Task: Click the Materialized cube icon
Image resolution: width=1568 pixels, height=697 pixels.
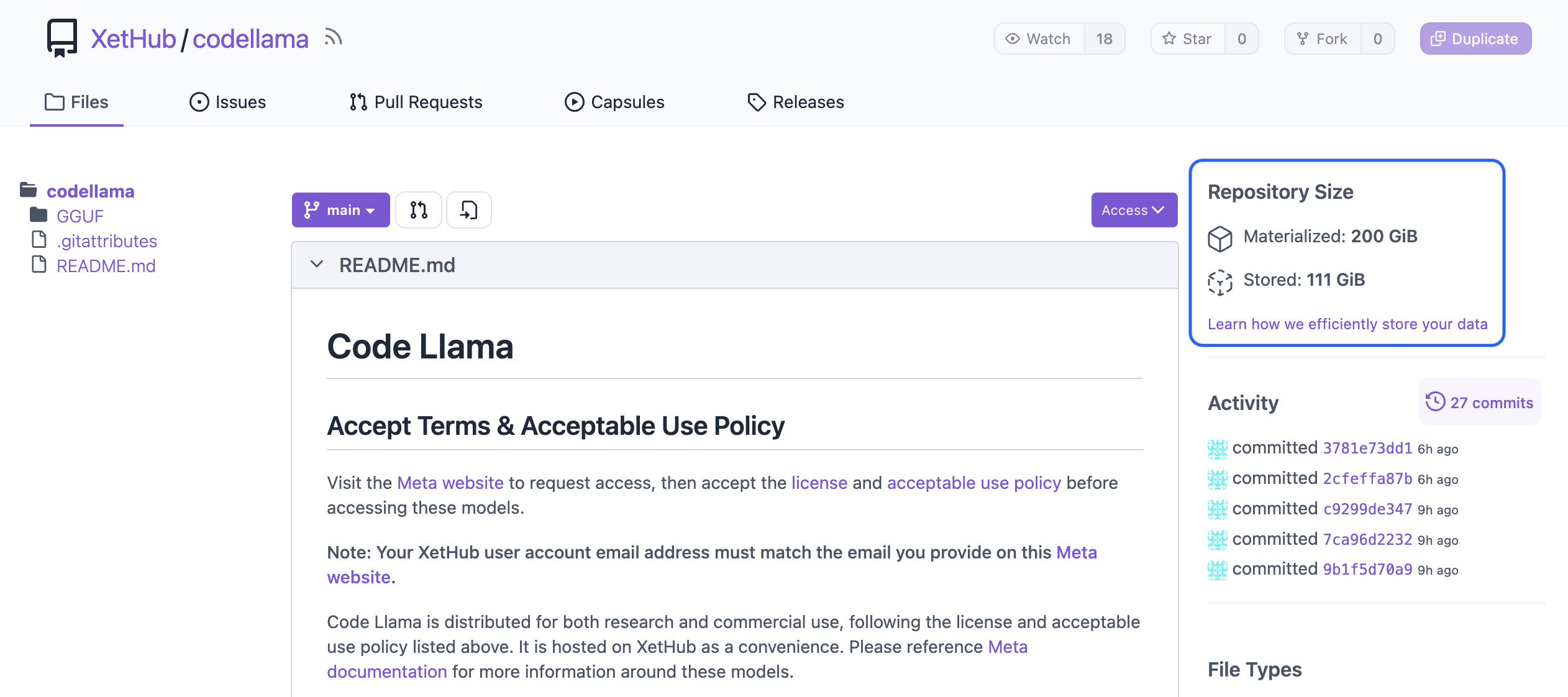Action: pyautogui.click(x=1219, y=238)
